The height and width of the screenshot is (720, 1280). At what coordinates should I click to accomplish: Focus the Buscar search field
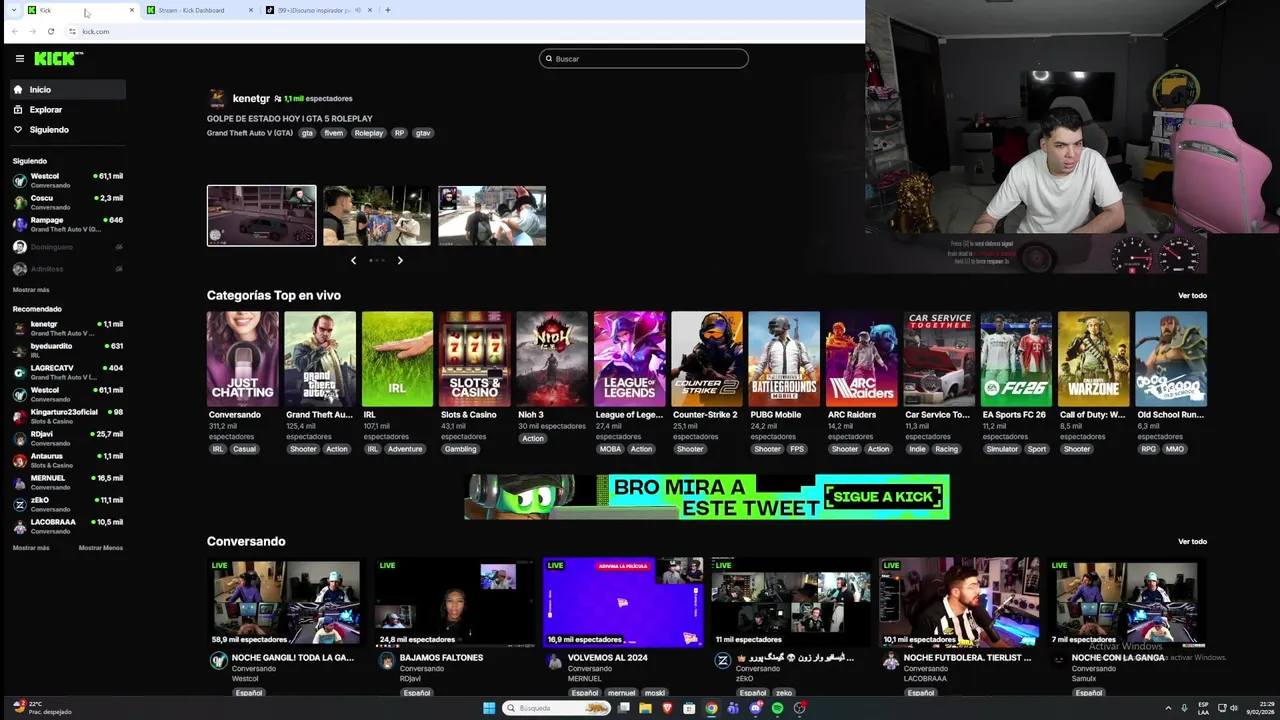(x=644, y=59)
